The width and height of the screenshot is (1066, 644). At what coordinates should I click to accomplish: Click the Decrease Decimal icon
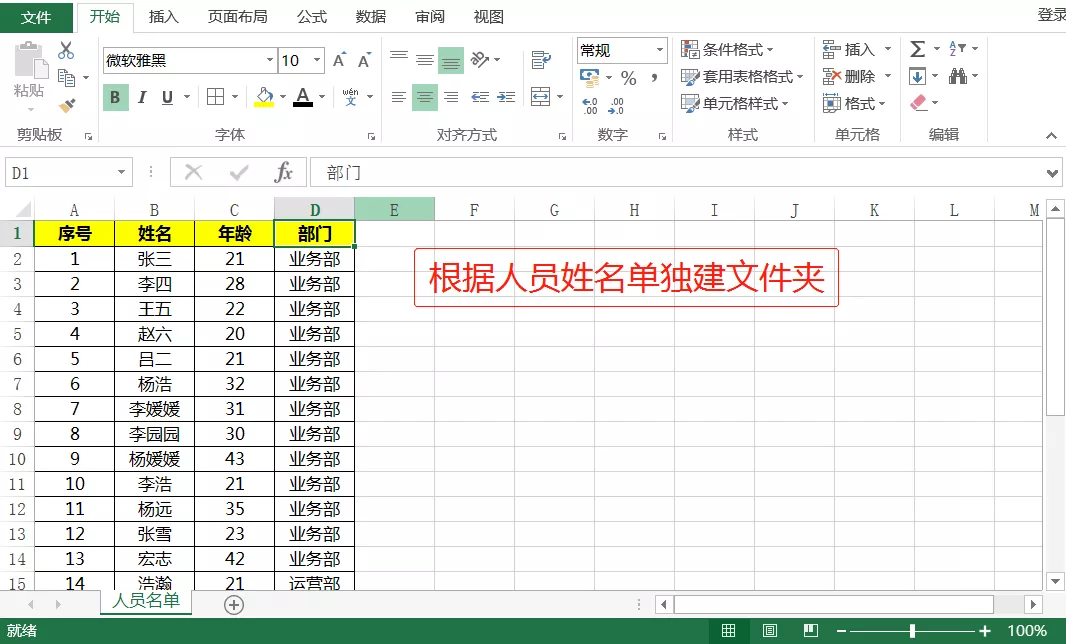616,105
